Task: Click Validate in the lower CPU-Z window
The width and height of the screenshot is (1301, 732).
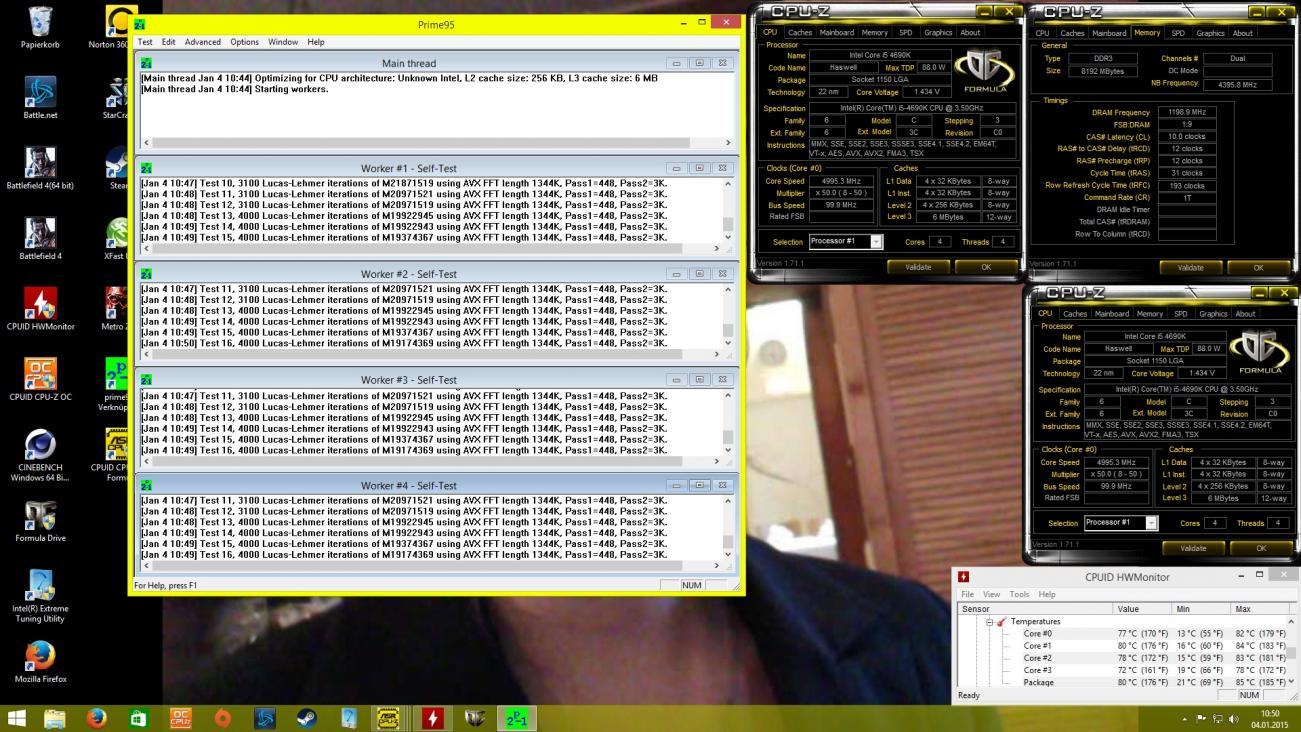Action: [x=1193, y=548]
